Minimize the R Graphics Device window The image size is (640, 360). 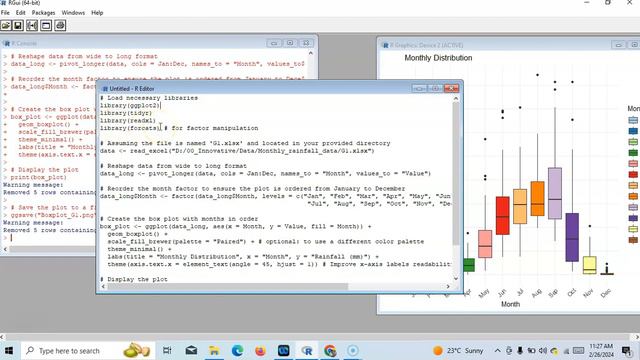click(x=618, y=45)
